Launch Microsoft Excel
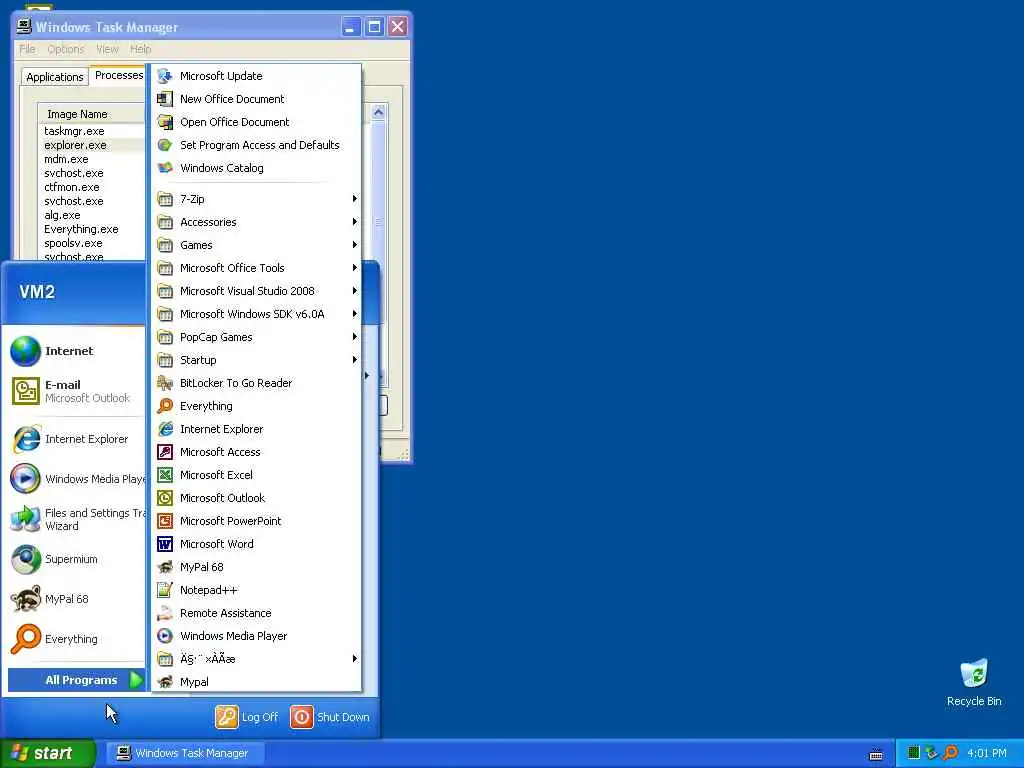 [256, 475]
